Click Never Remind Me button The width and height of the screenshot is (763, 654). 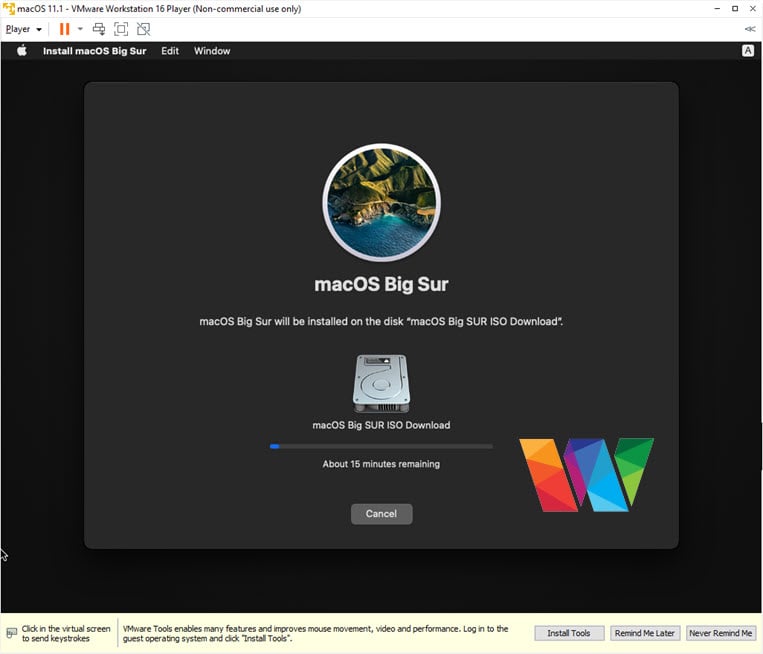click(x=721, y=633)
